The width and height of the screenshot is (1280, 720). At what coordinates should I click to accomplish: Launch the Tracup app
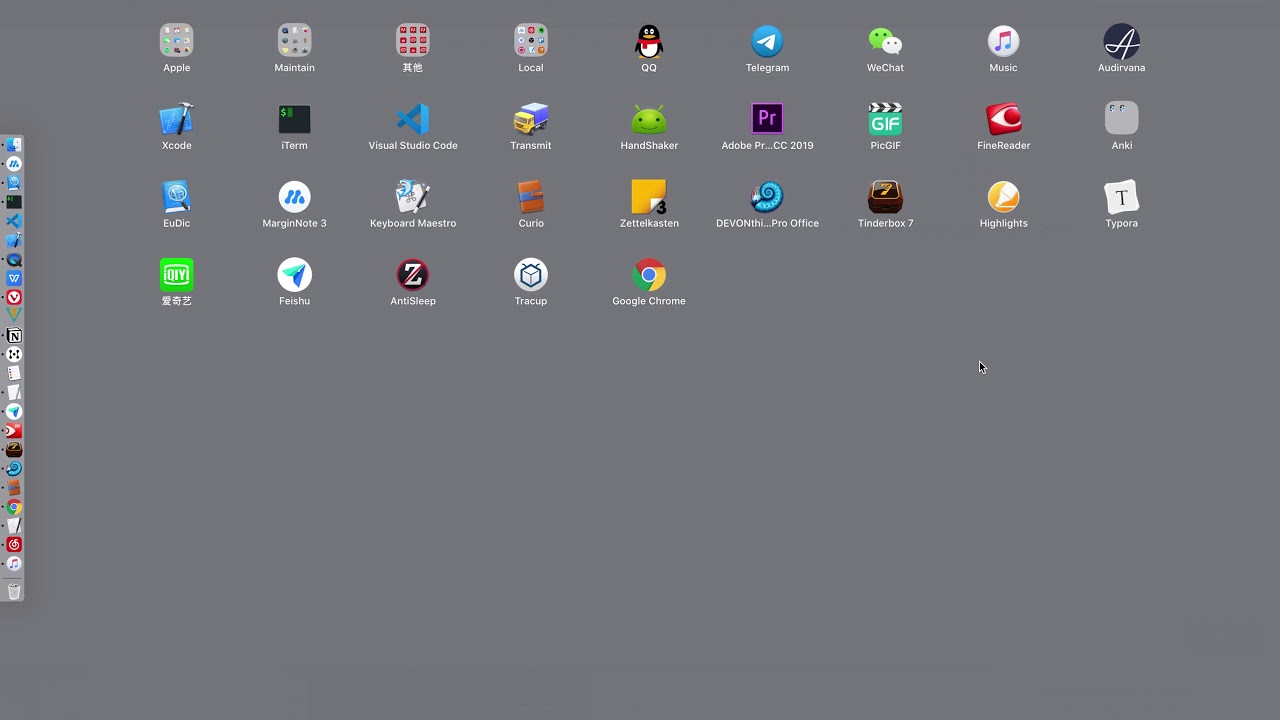pos(530,275)
